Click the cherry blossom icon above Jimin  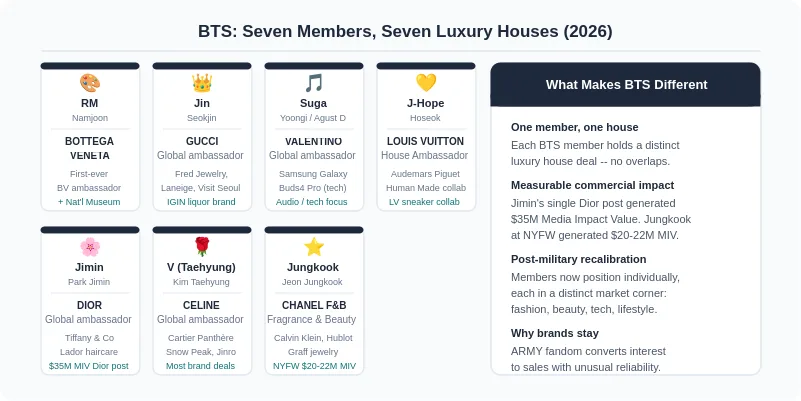click(89, 247)
